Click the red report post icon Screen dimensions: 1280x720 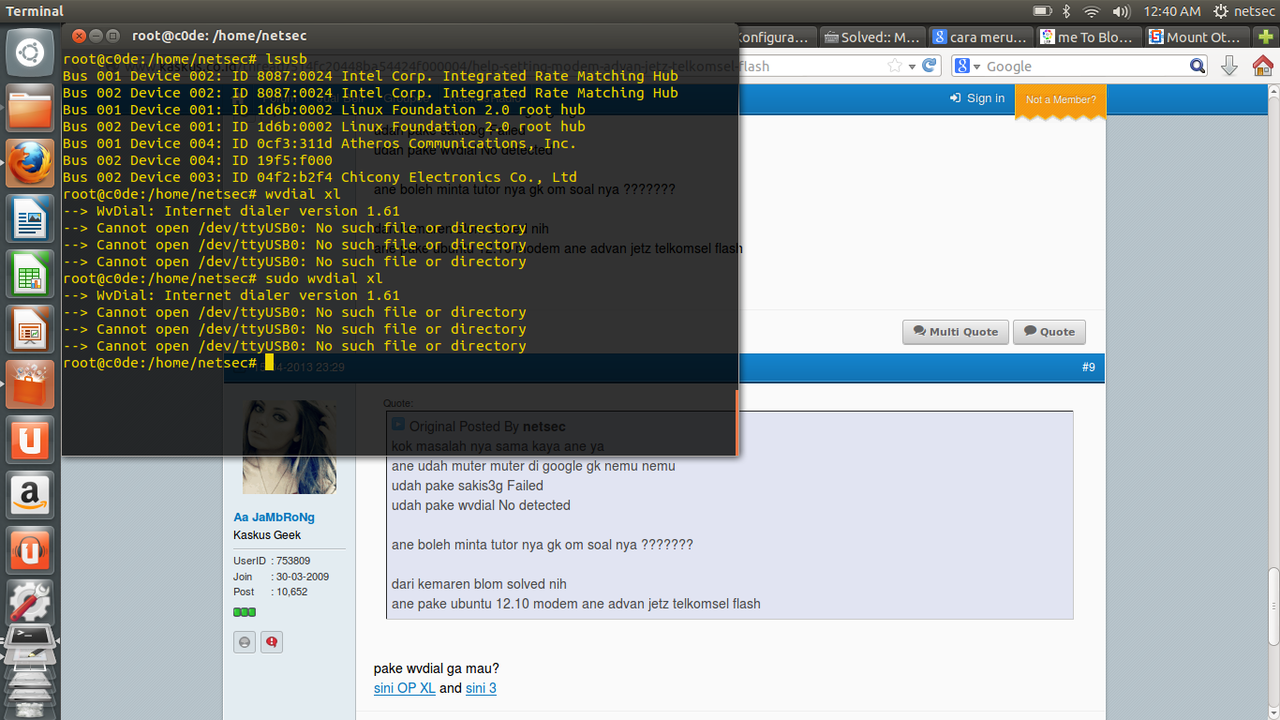[x=272, y=642]
